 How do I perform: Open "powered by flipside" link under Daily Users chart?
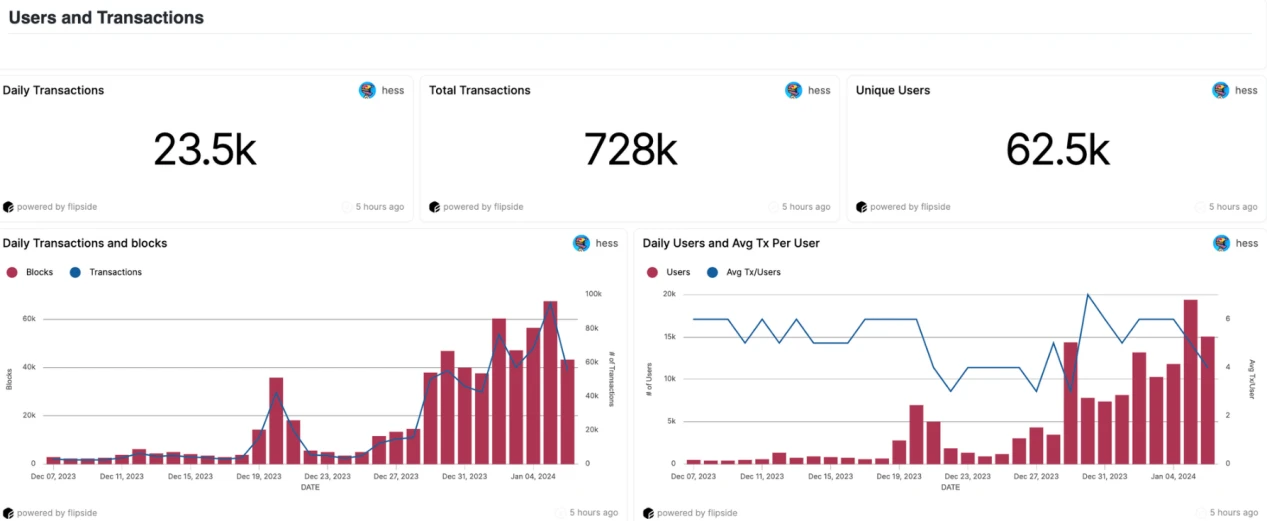[696, 513]
